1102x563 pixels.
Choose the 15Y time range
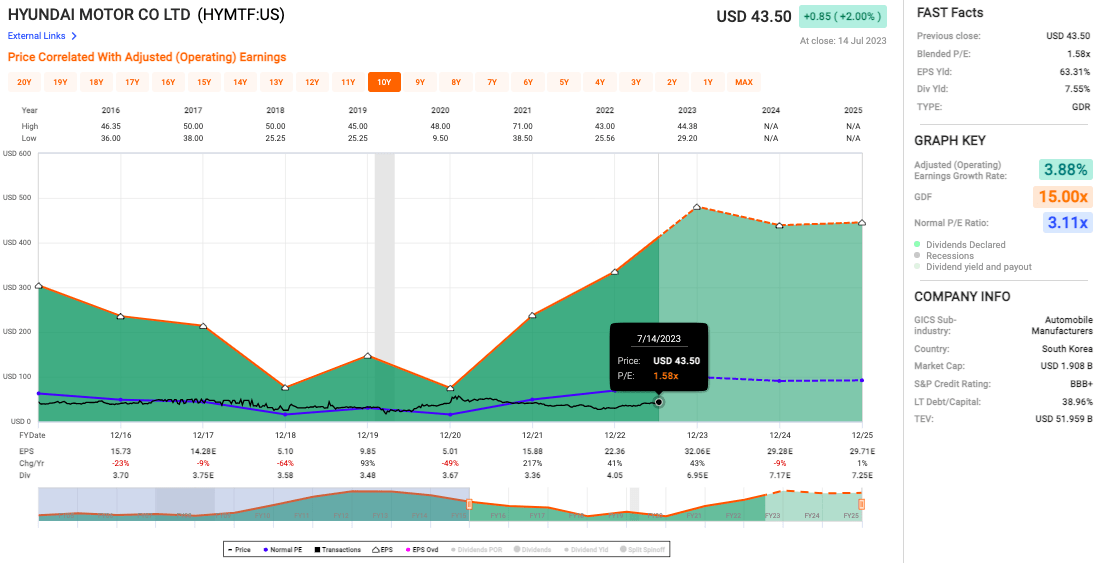coord(205,82)
